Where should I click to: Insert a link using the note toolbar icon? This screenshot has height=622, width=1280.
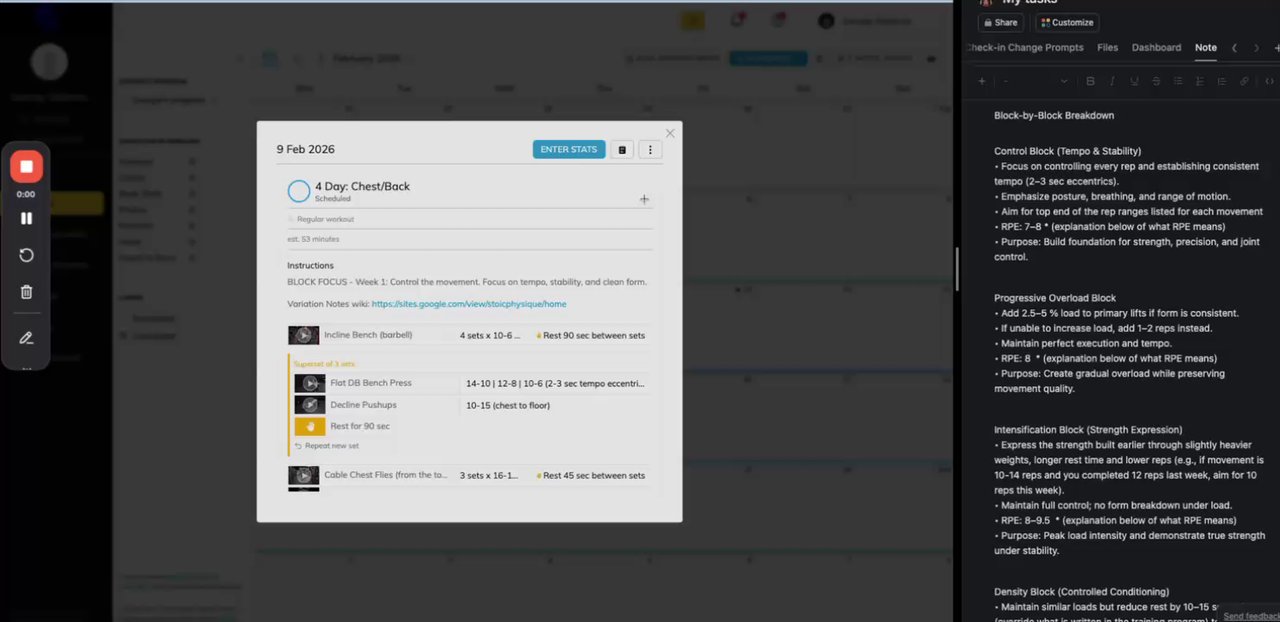(x=1244, y=81)
